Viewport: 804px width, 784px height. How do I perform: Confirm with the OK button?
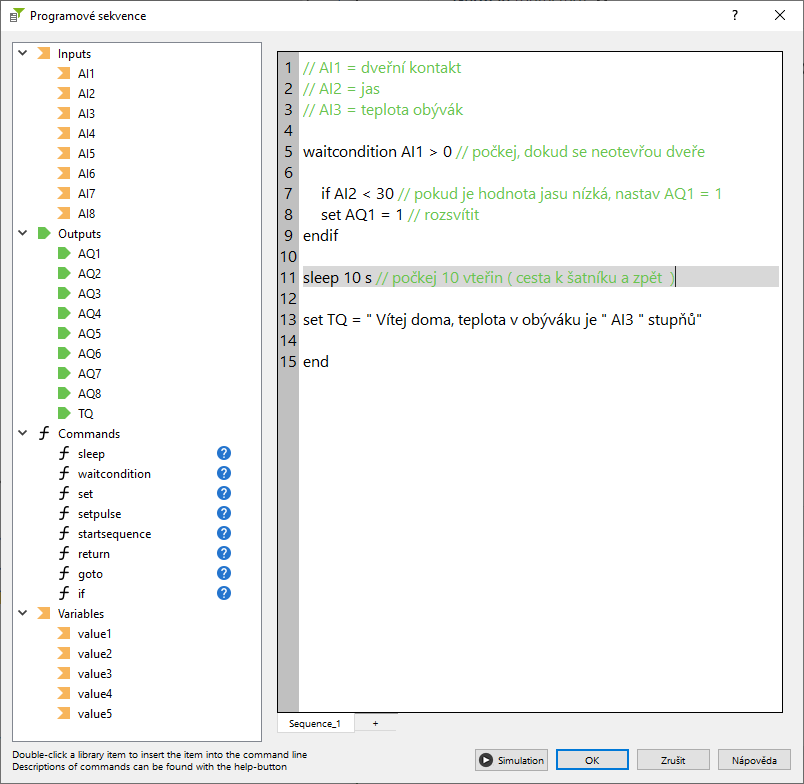592,760
